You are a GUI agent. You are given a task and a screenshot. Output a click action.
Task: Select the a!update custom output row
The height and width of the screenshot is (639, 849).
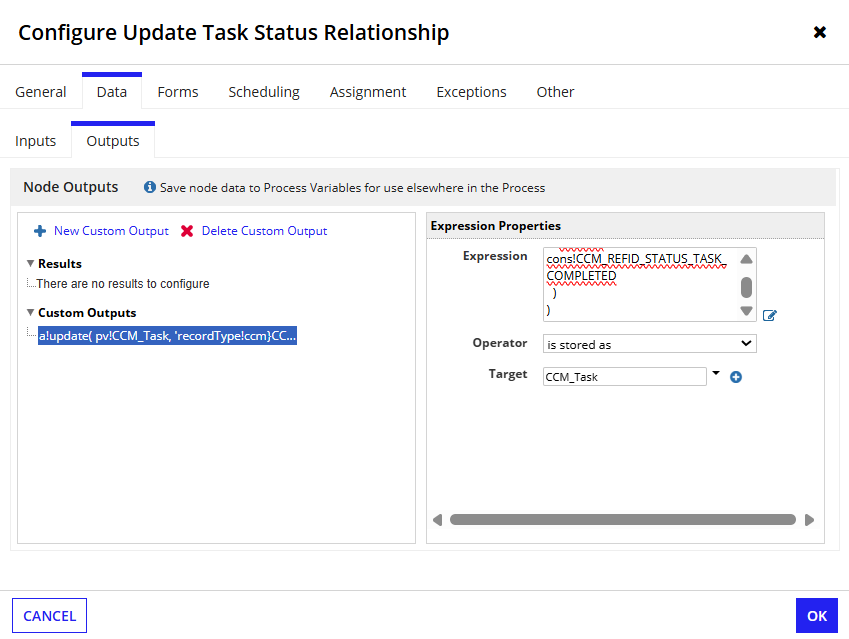pos(167,336)
